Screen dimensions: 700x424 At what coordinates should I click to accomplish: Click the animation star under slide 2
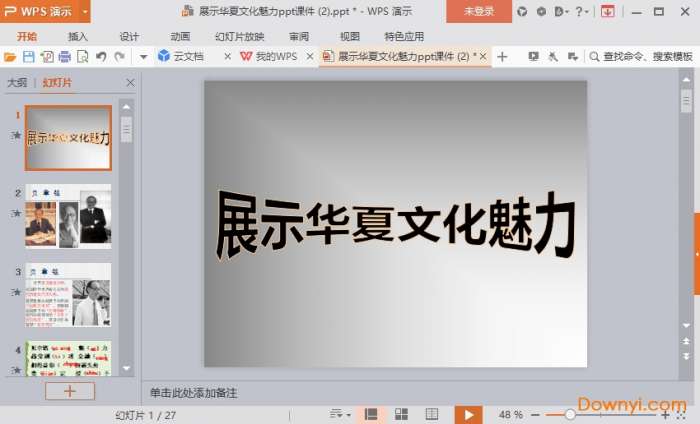click(x=17, y=213)
